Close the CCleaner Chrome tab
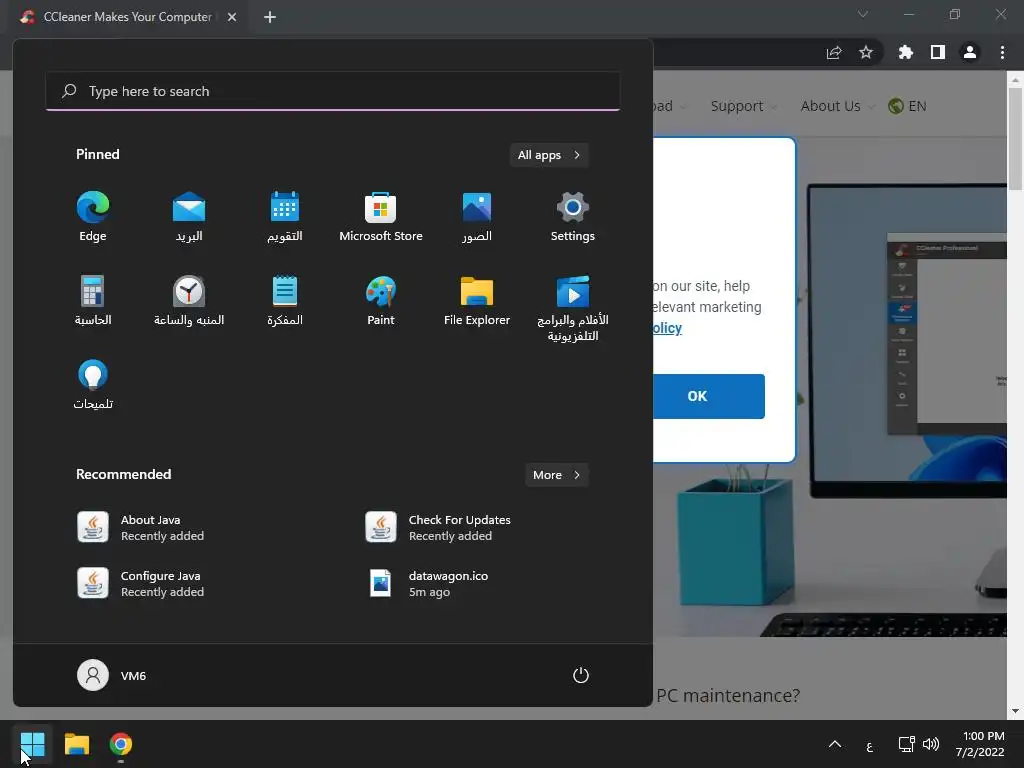Screen dimensions: 1024x768 coord(232,17)
